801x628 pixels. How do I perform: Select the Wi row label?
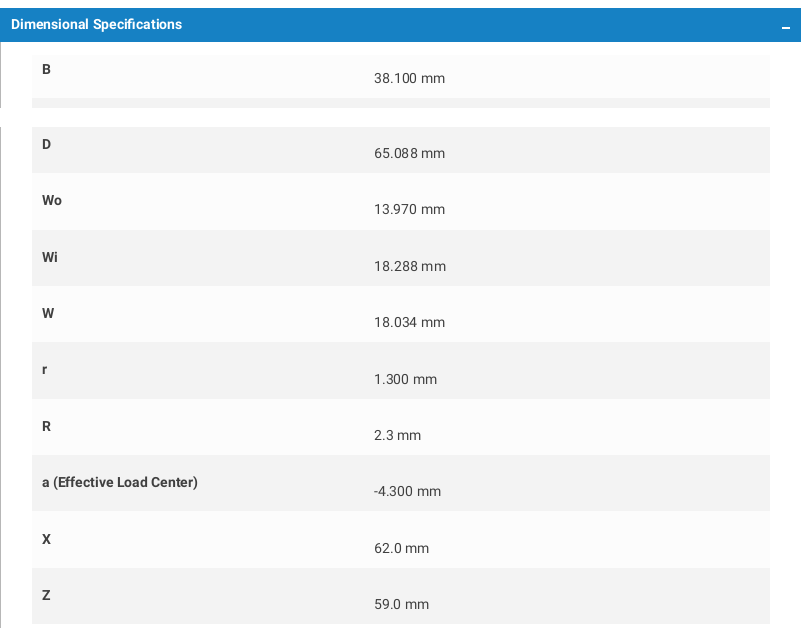(x=50, y=257)
